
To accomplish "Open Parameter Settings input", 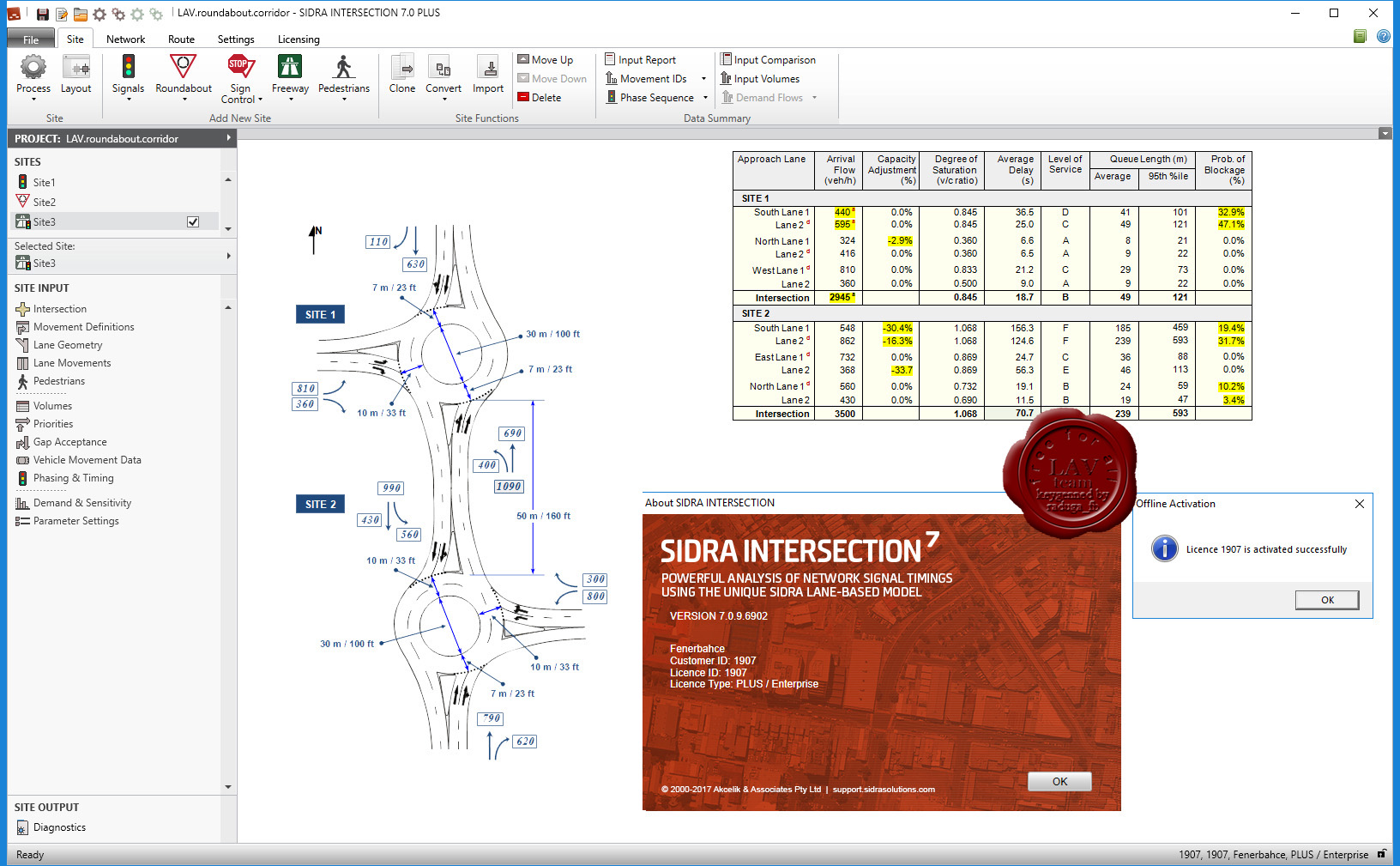I will (75, 521).
